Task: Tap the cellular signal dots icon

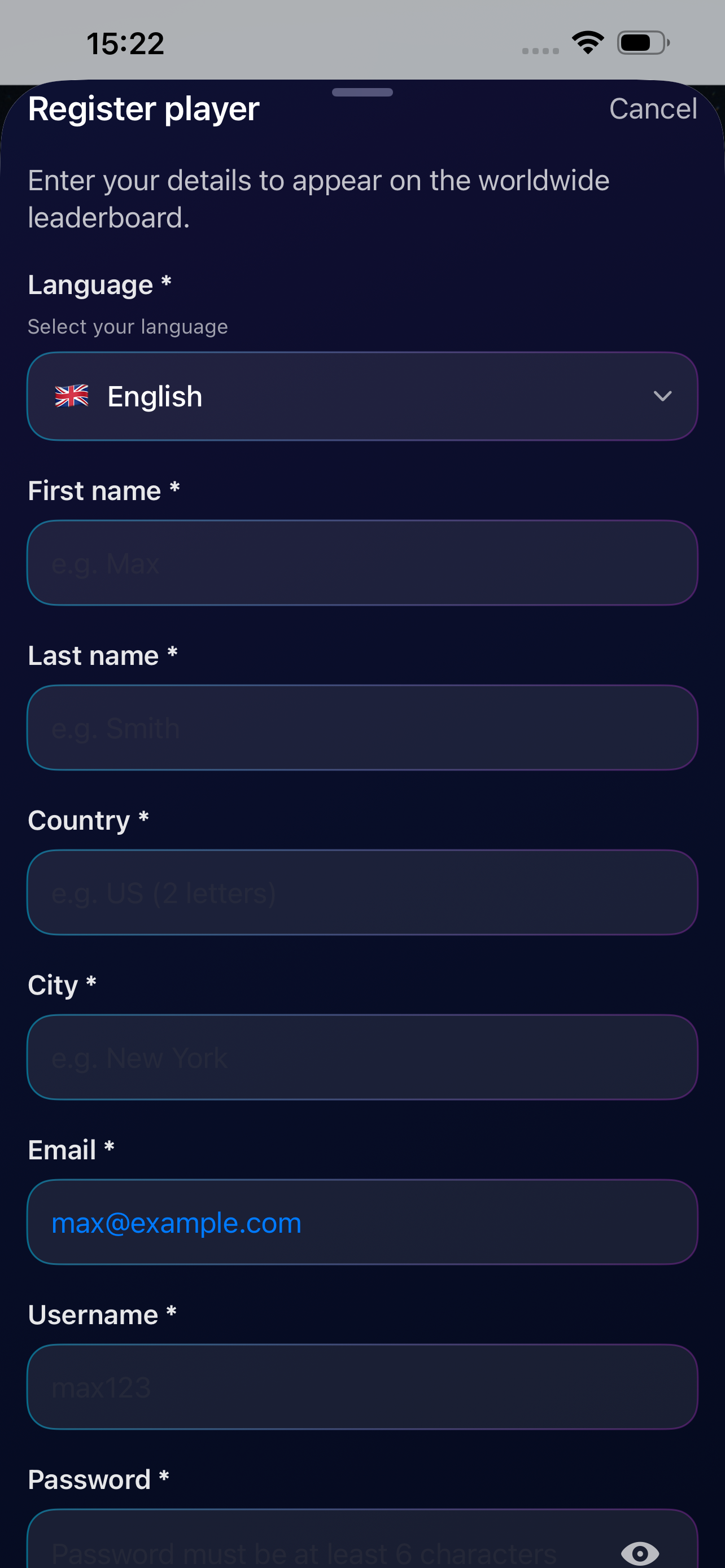Action: 540,51
